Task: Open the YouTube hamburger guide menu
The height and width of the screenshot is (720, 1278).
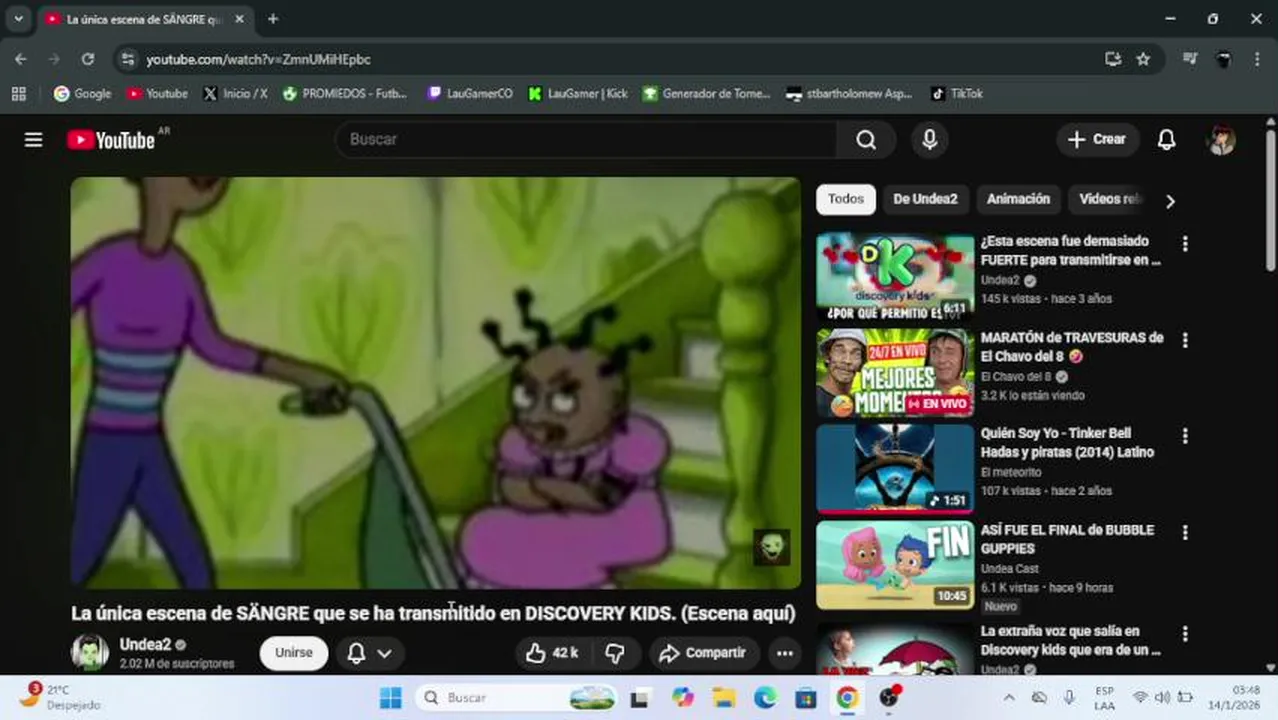Action: pos(33,140)
